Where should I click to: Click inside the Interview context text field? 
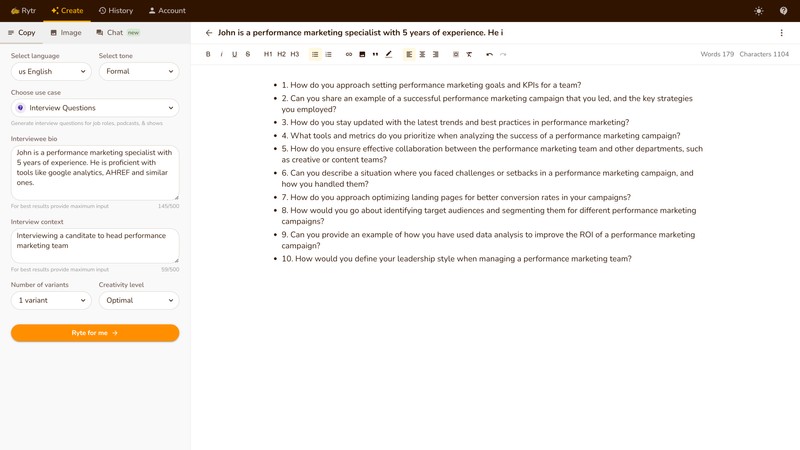(95, 245)
